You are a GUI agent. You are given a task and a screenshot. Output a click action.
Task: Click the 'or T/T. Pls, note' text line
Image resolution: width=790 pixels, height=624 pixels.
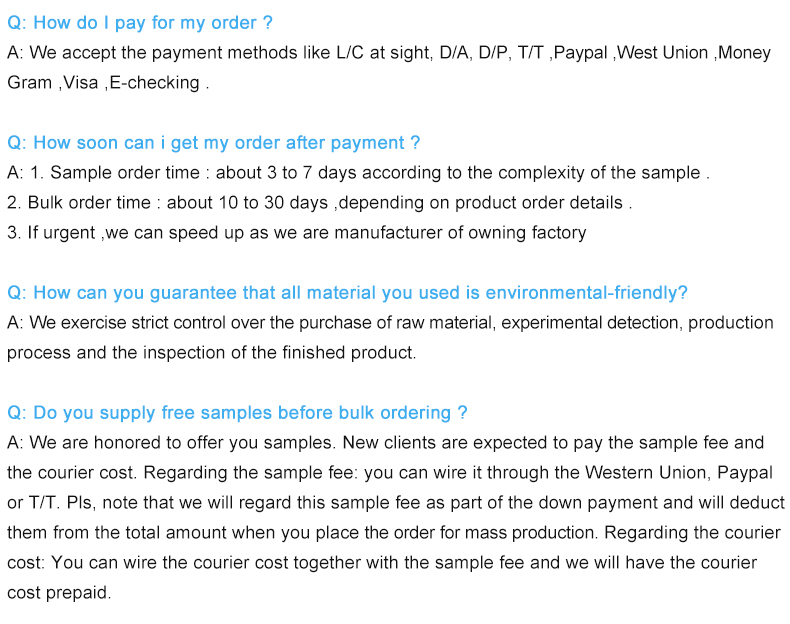pos(396,503)
